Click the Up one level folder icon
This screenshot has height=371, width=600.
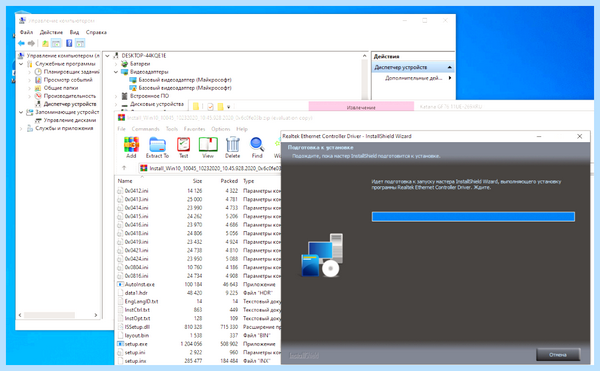(x=45, y=43)
